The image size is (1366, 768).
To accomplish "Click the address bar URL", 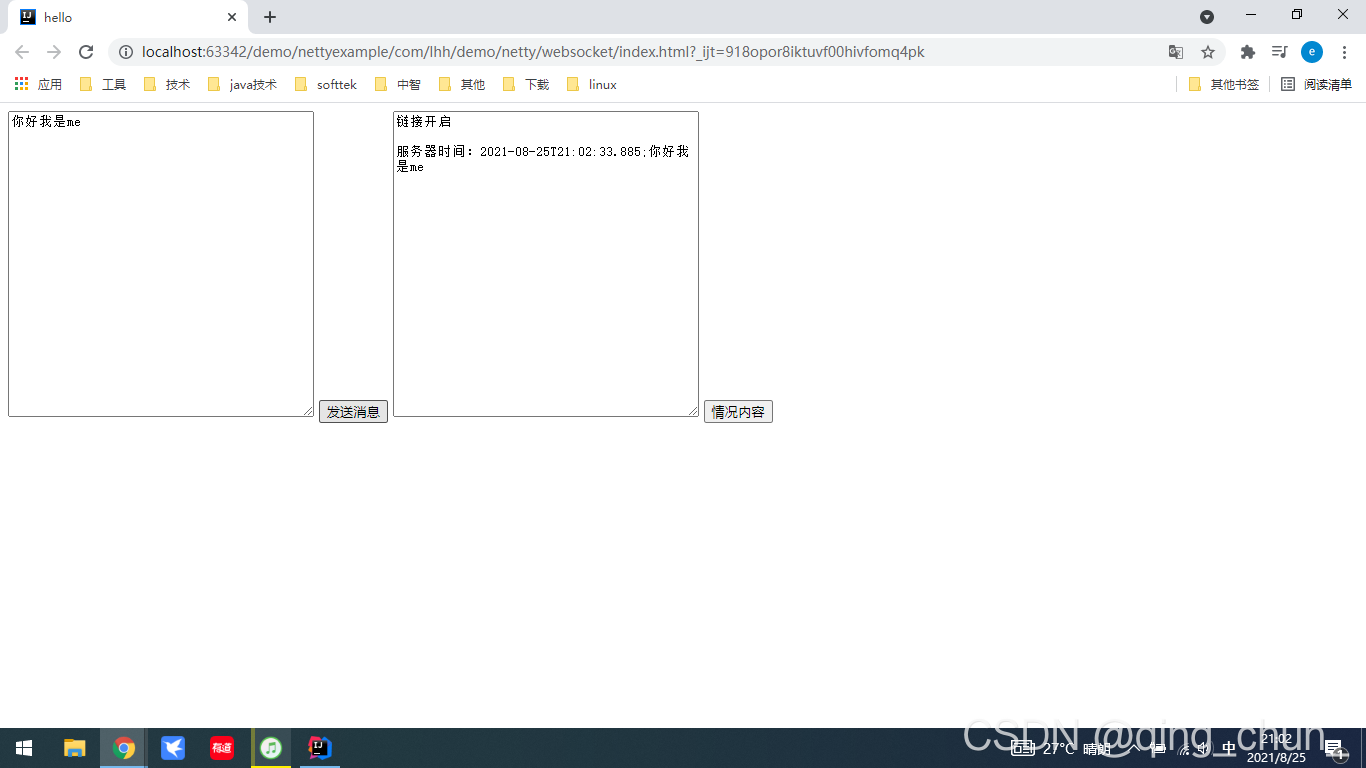I will click(x=533, y=52).
